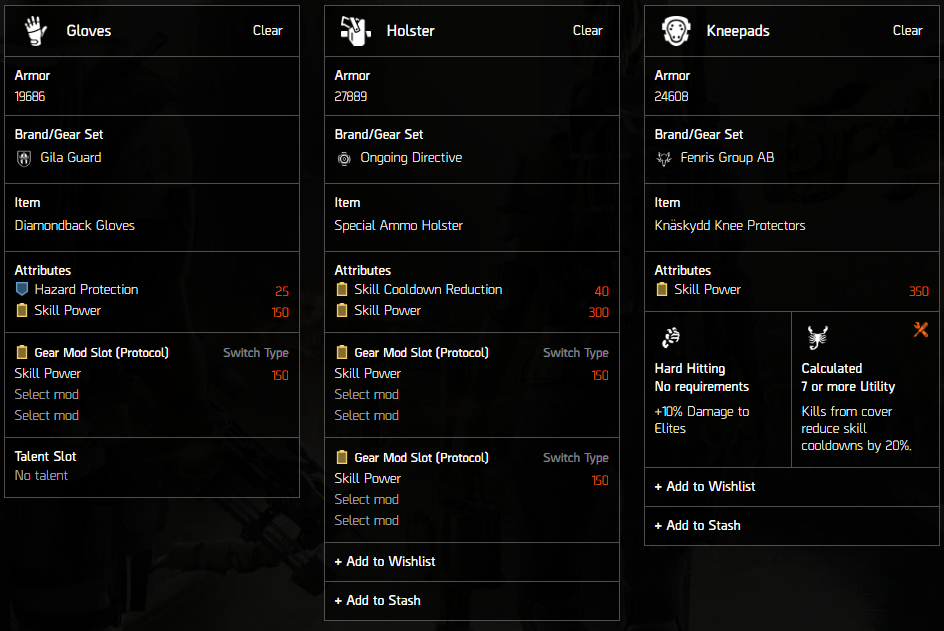Switch Type of first Holster gear mod slot
Viewport: 944px width, 631px height.
click(x=576, y=353)
